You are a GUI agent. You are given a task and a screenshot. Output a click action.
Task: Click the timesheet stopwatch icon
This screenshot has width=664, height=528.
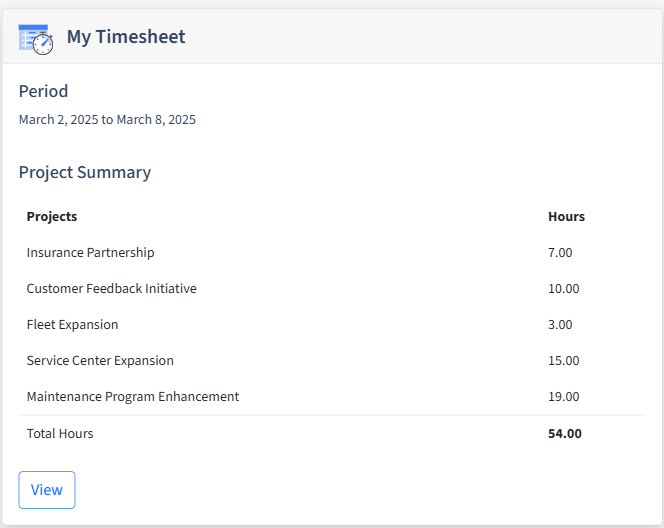pyautogui.click(x=36, y=39)
